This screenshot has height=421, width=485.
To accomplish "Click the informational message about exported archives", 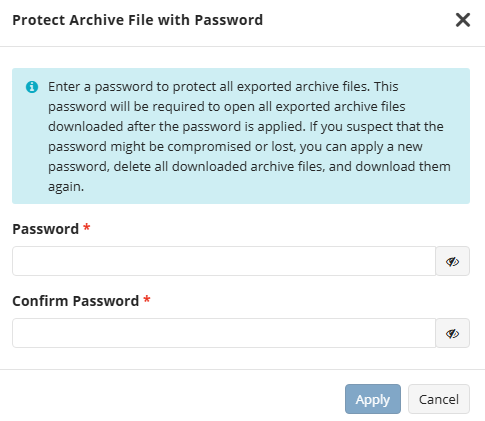I will (x=249, y=136).
